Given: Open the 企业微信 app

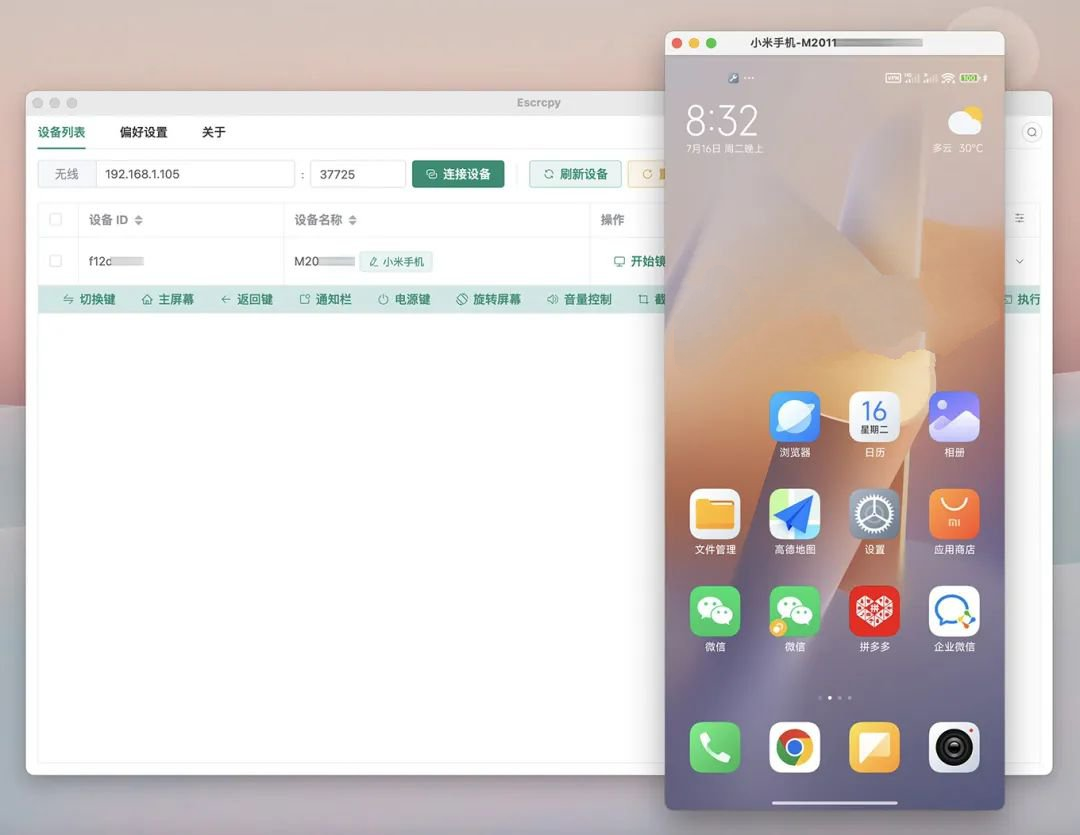Looking at the screenshot, I should point(954,611).
